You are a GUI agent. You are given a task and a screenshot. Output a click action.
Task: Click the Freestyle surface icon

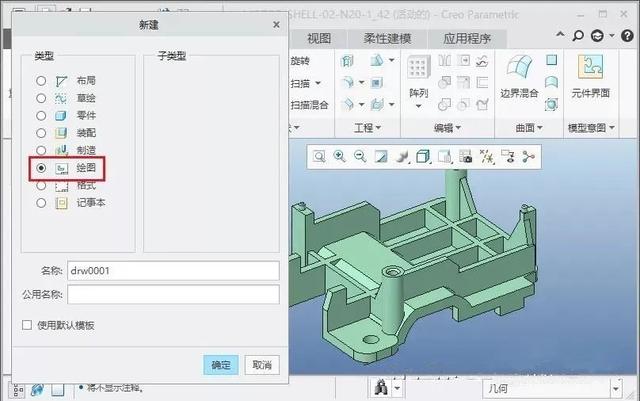point(551,105)
